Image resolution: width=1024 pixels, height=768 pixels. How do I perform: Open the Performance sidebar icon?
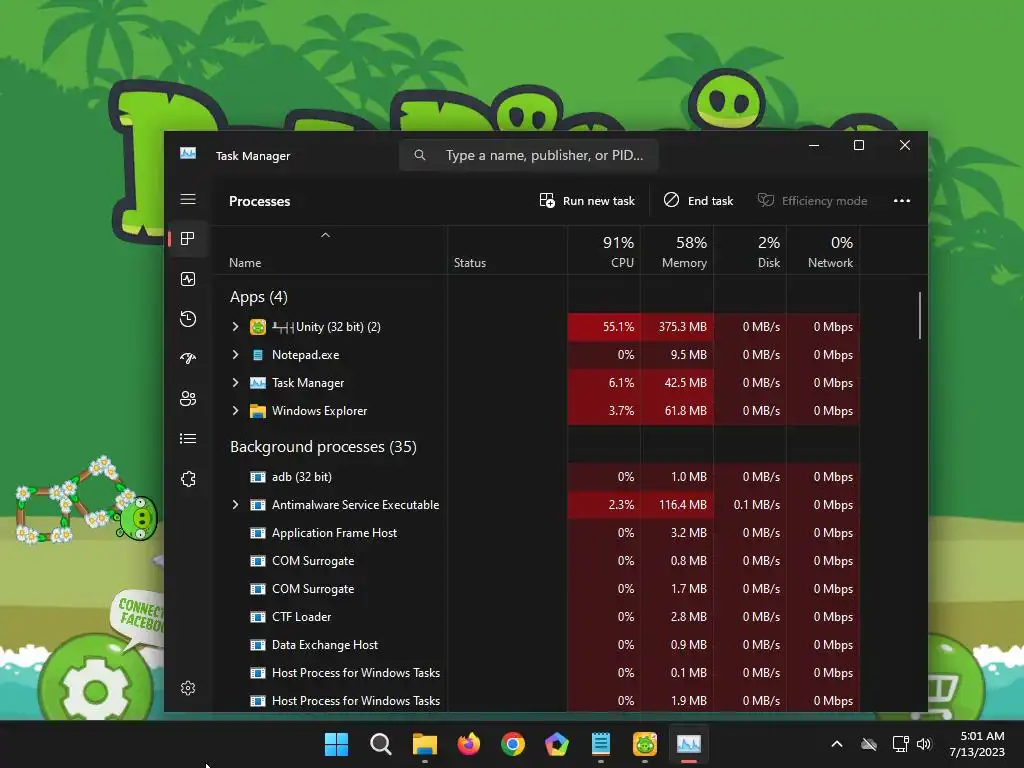188,280
